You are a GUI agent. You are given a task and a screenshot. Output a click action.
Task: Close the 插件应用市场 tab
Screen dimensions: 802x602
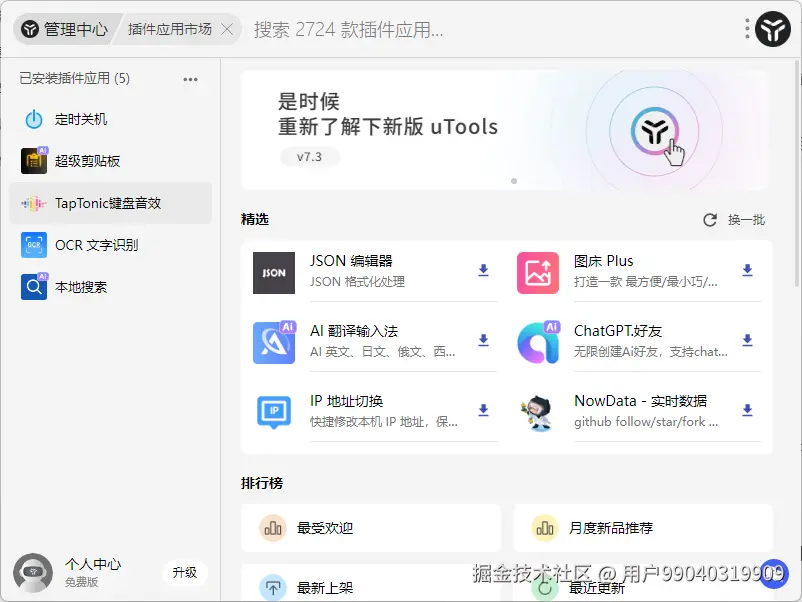(x=227, y=29)
